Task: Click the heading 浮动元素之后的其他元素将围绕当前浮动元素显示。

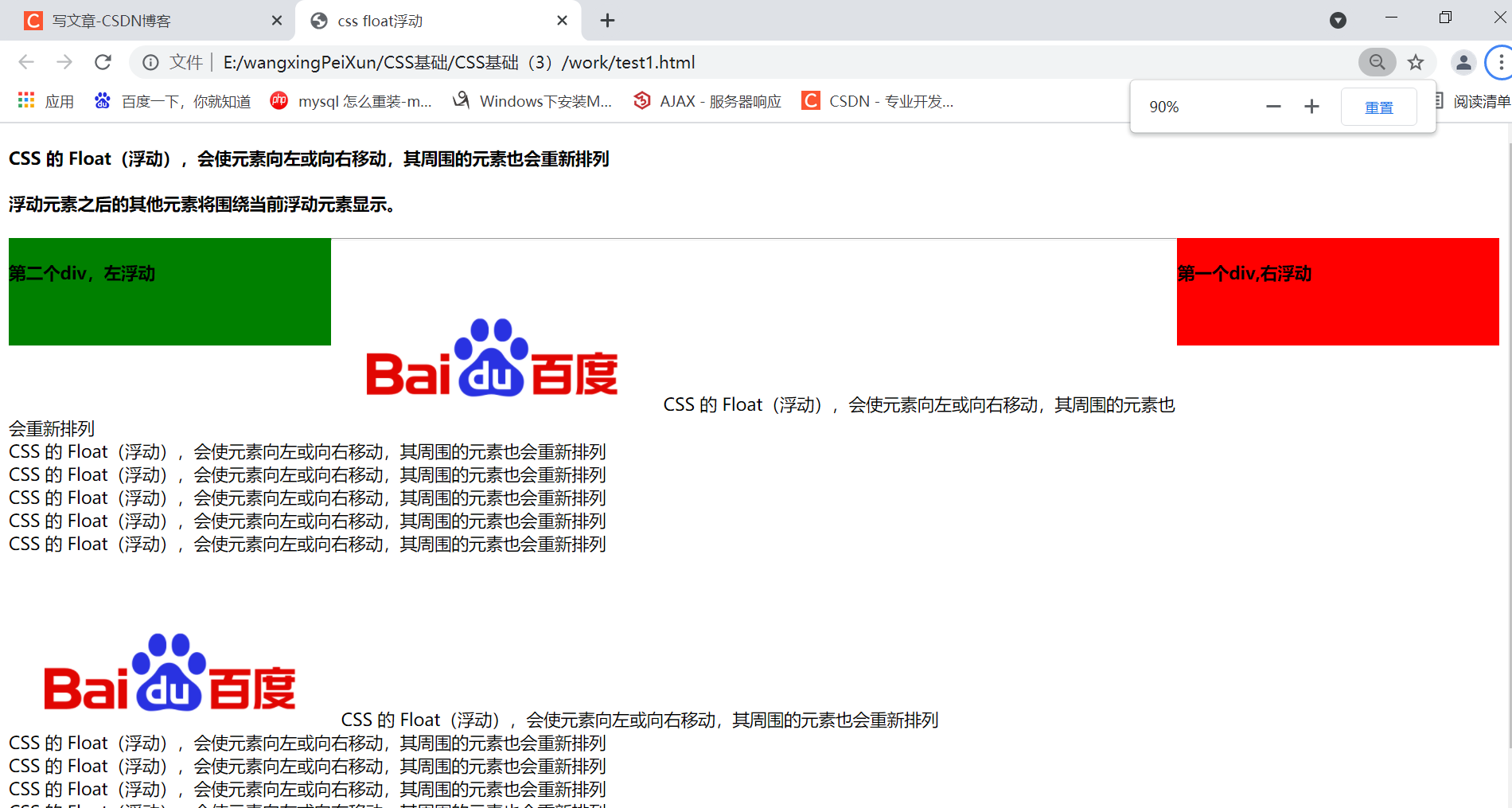Action: pyautogui.click(x=203, y=205)
